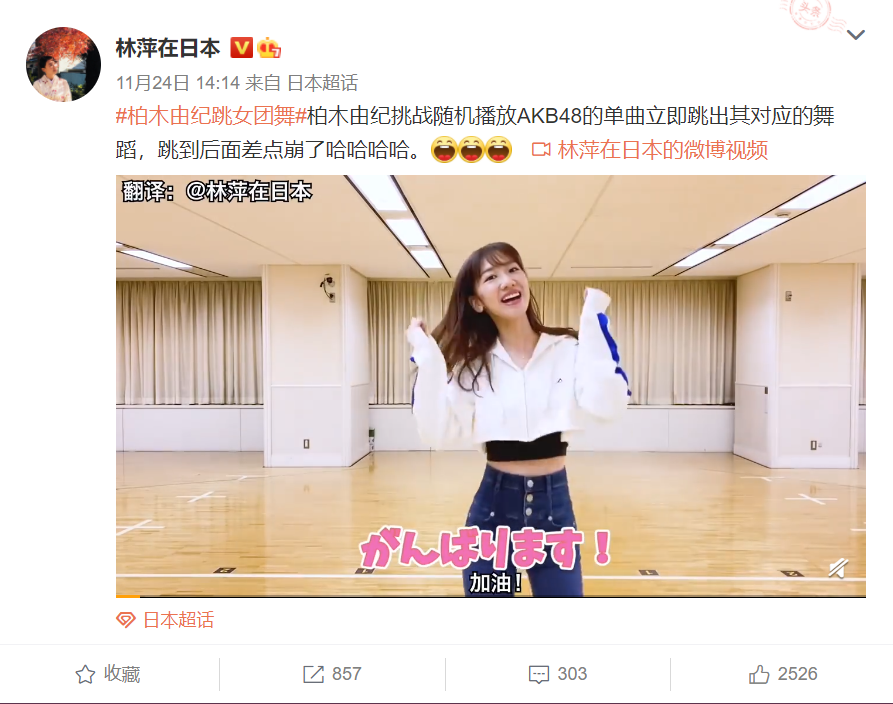Add post to 收藏 favorites
The width and height of the screenshot is (893, 704).
coord(109,674)
